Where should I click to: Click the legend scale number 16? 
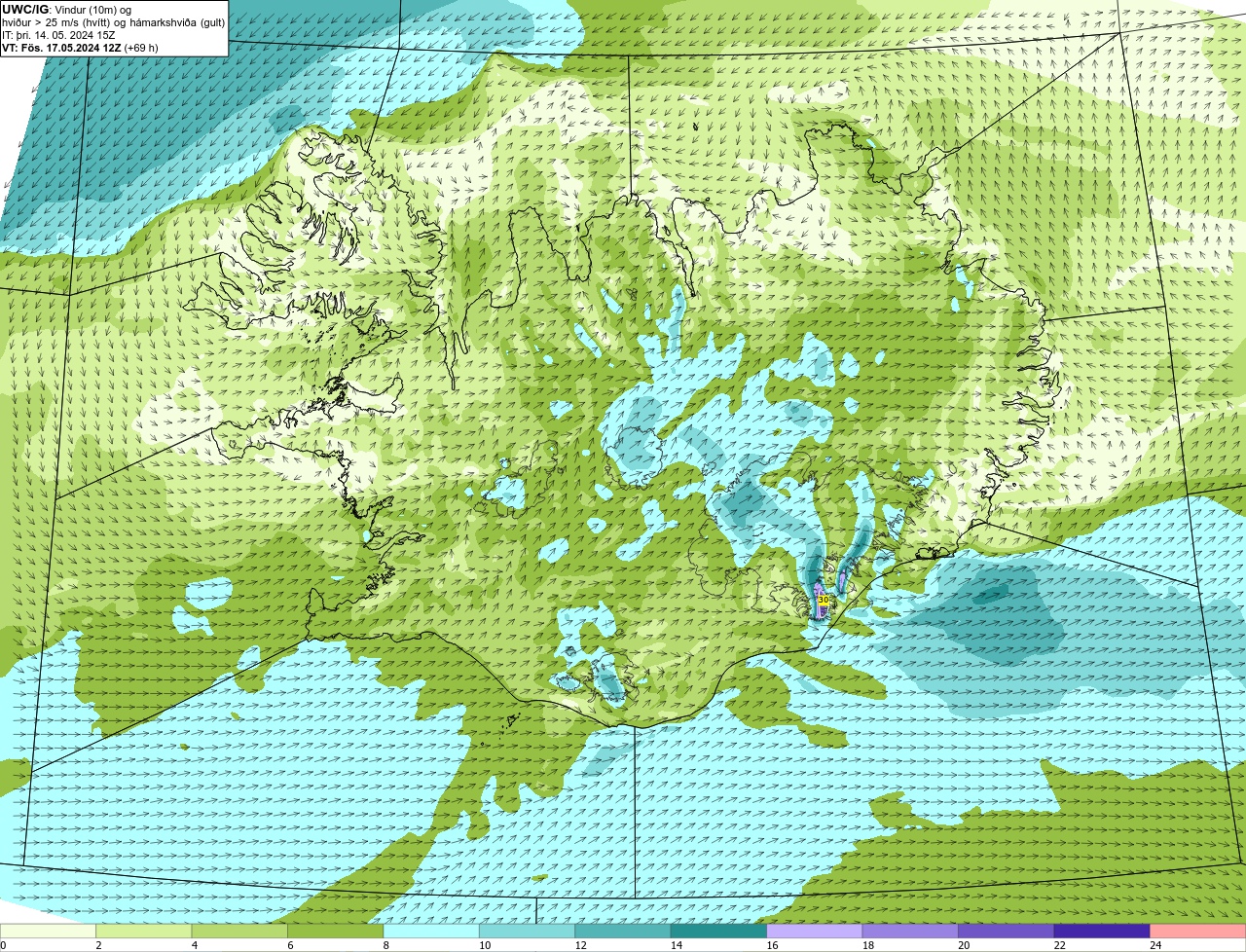coord(771,945)
